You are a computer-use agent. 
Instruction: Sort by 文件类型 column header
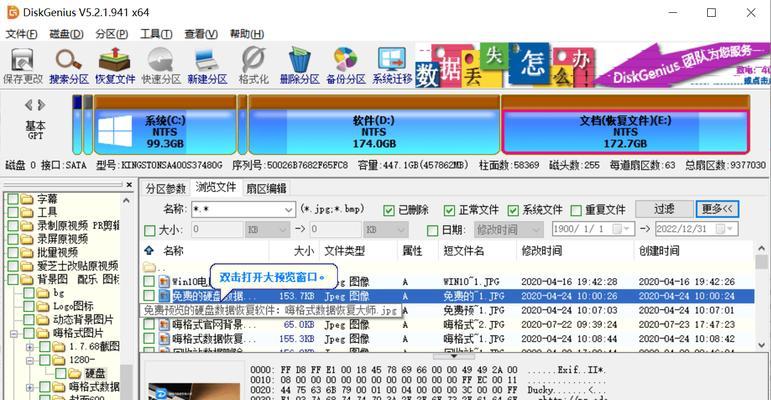358,251
